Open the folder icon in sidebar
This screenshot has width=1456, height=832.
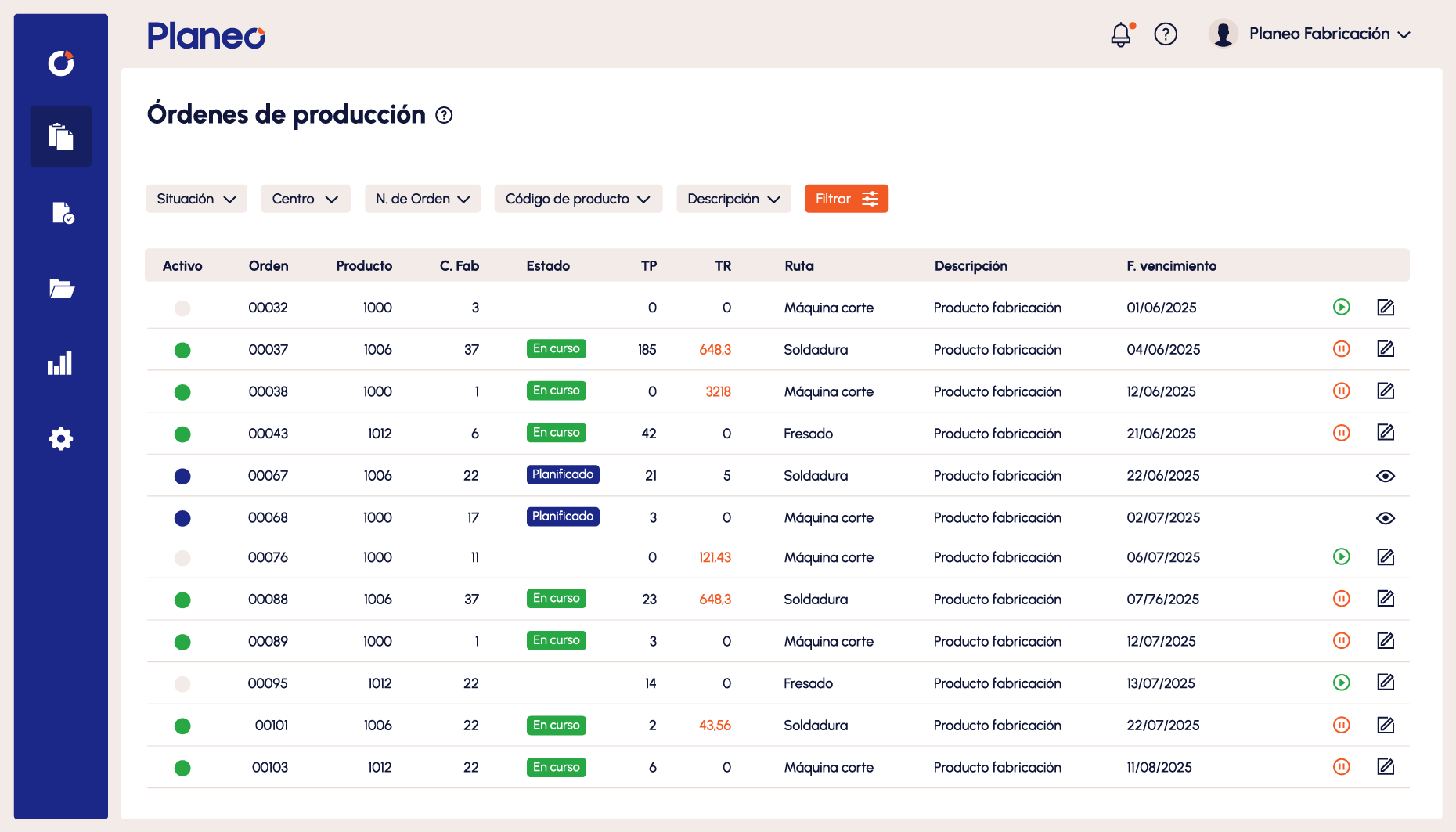click(61, 289)
